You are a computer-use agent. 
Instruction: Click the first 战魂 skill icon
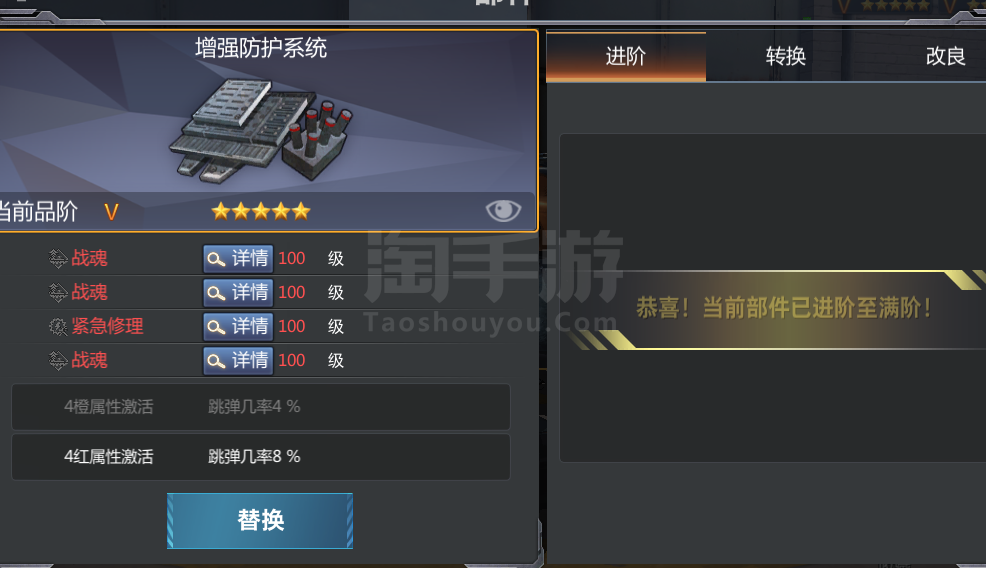pyautogui.click(x=58, y=258)
